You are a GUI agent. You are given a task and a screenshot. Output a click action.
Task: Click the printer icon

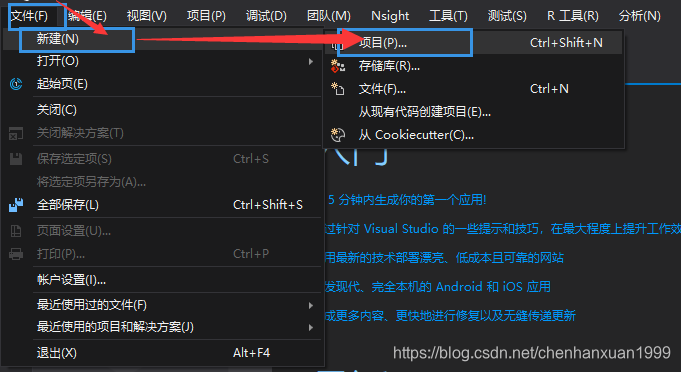[16, 253]
